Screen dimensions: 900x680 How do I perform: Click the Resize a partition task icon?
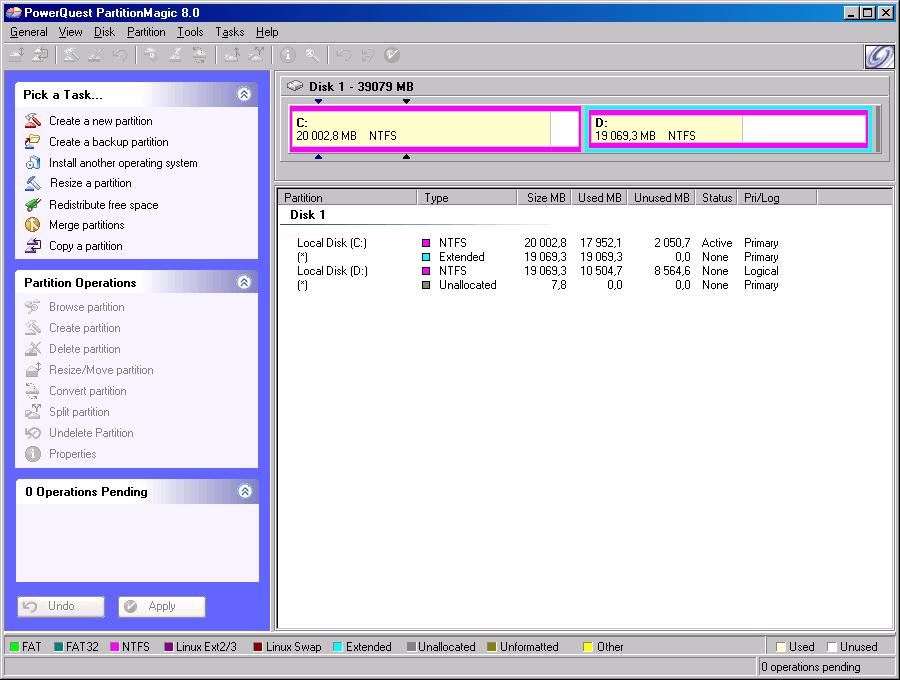click(33, 183)
